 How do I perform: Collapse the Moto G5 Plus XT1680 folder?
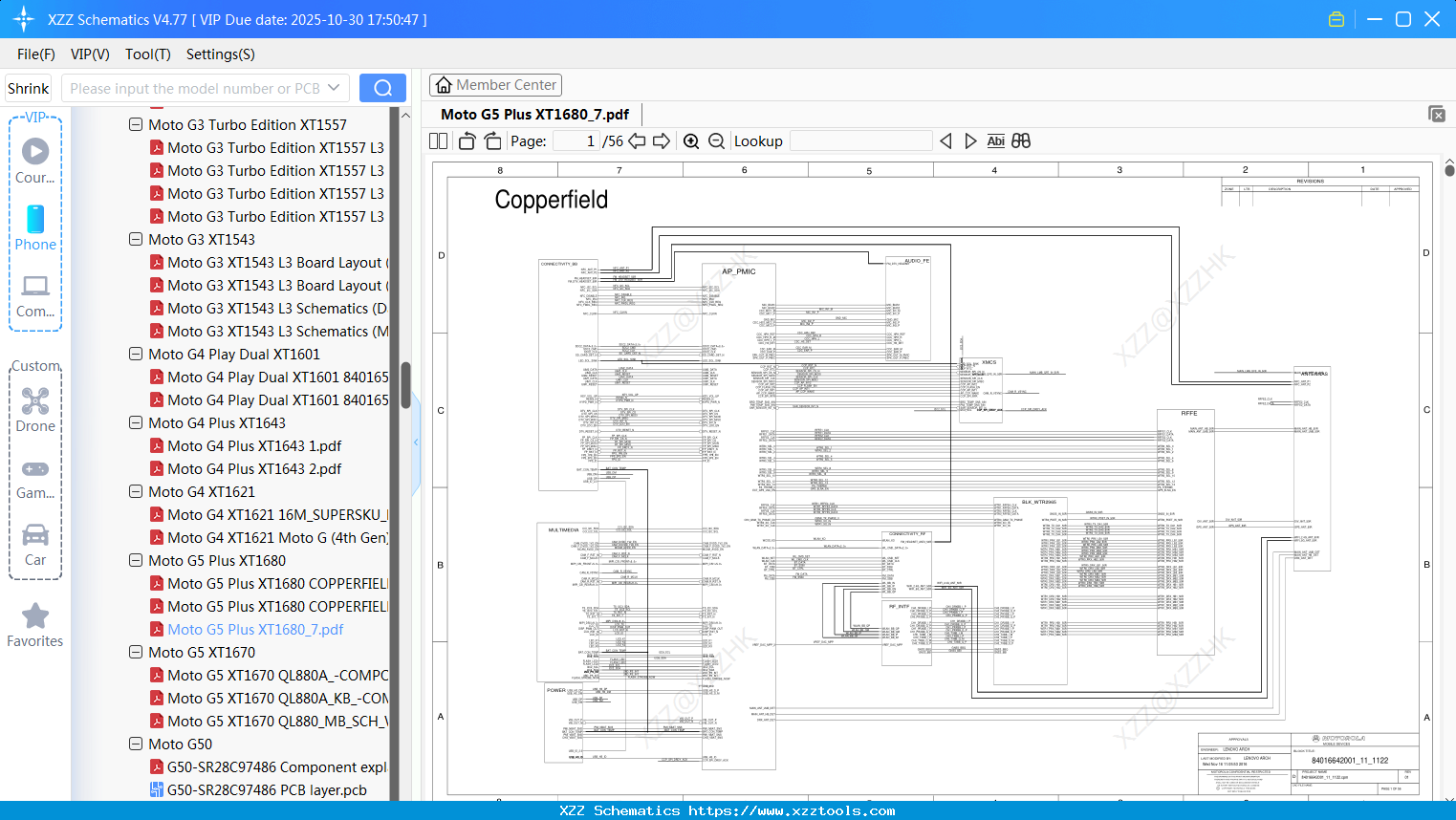click(136, 561)
